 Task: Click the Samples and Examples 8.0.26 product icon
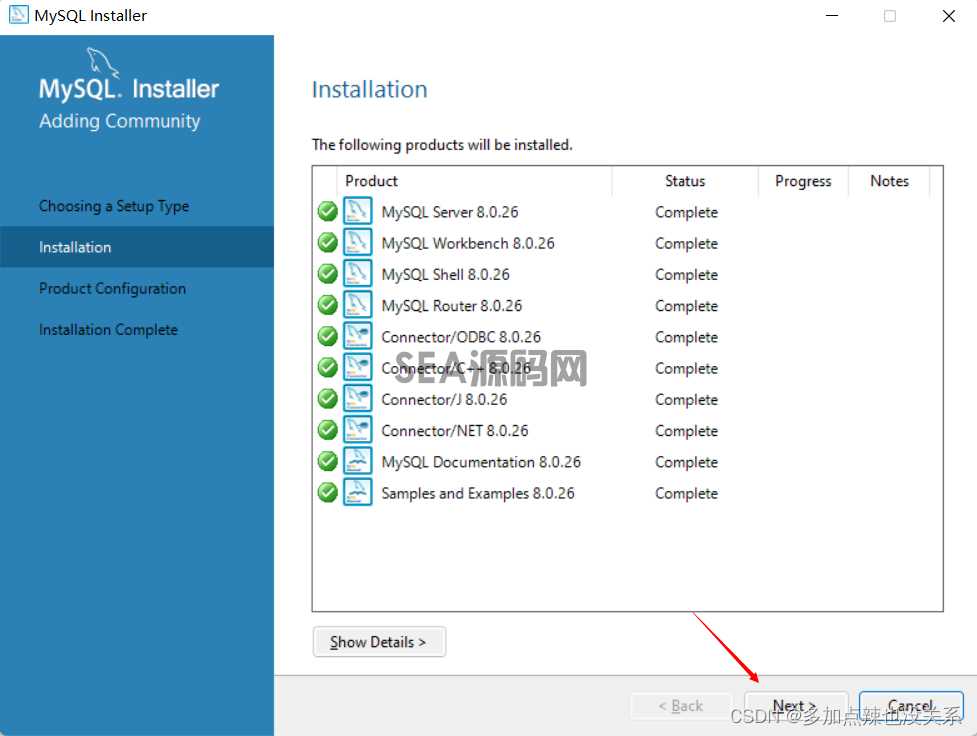pos(358,492)
